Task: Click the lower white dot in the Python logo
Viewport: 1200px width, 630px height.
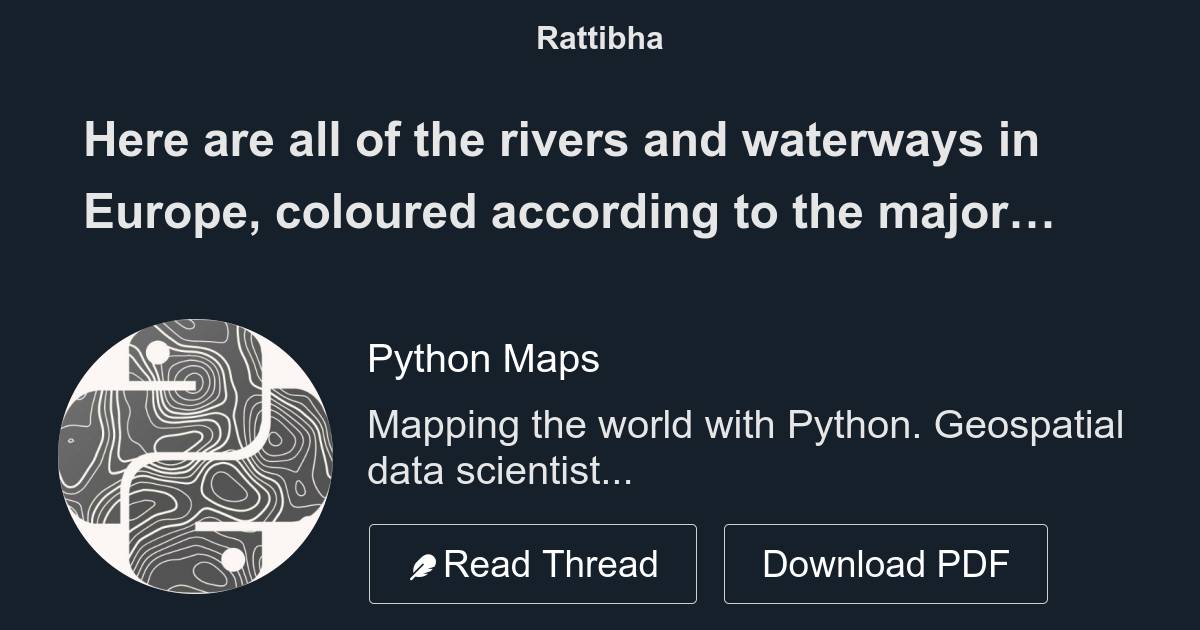Action: pyautogui.click(x=233, y=559)
